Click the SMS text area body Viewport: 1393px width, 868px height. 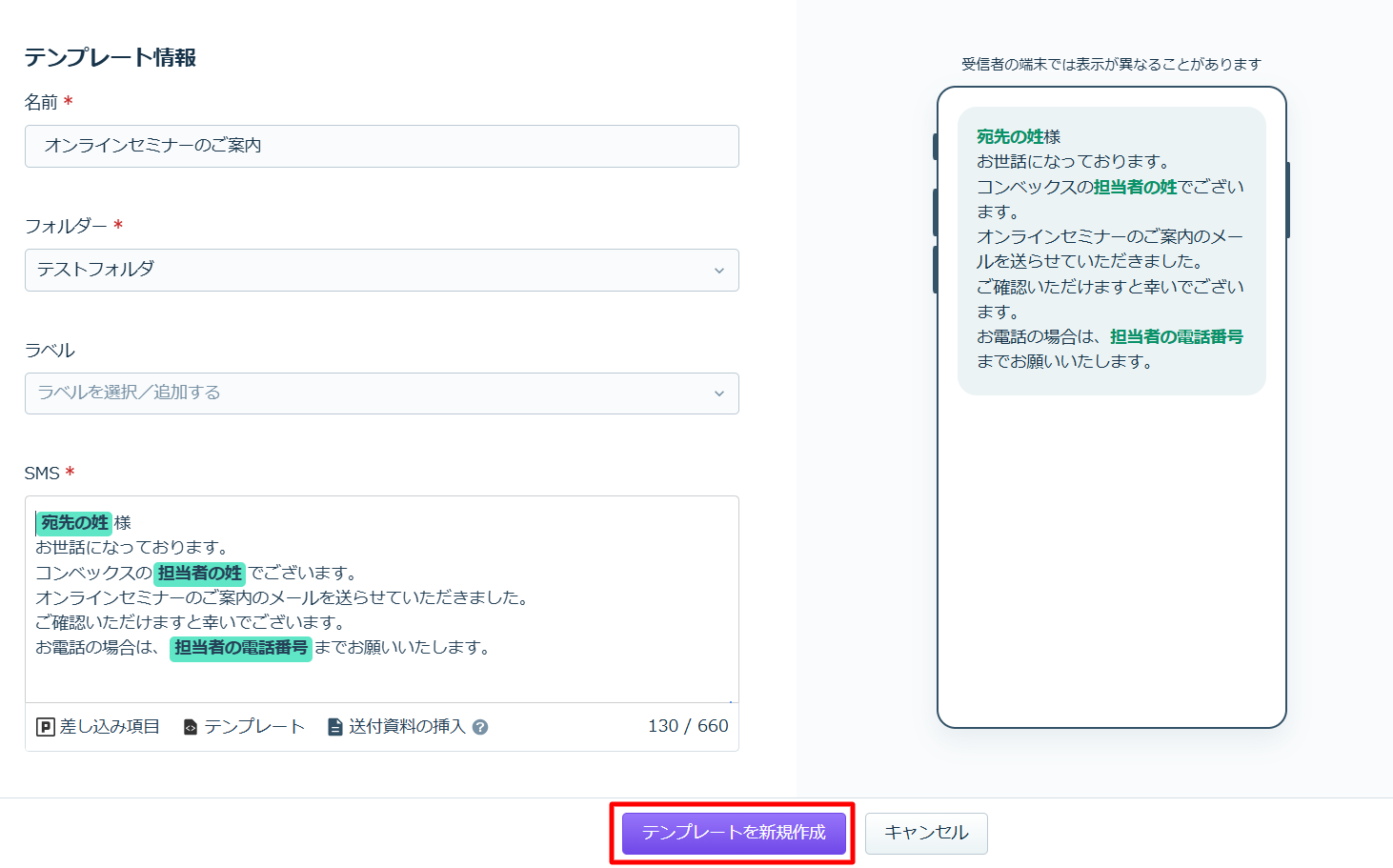[x=382, y=599]
